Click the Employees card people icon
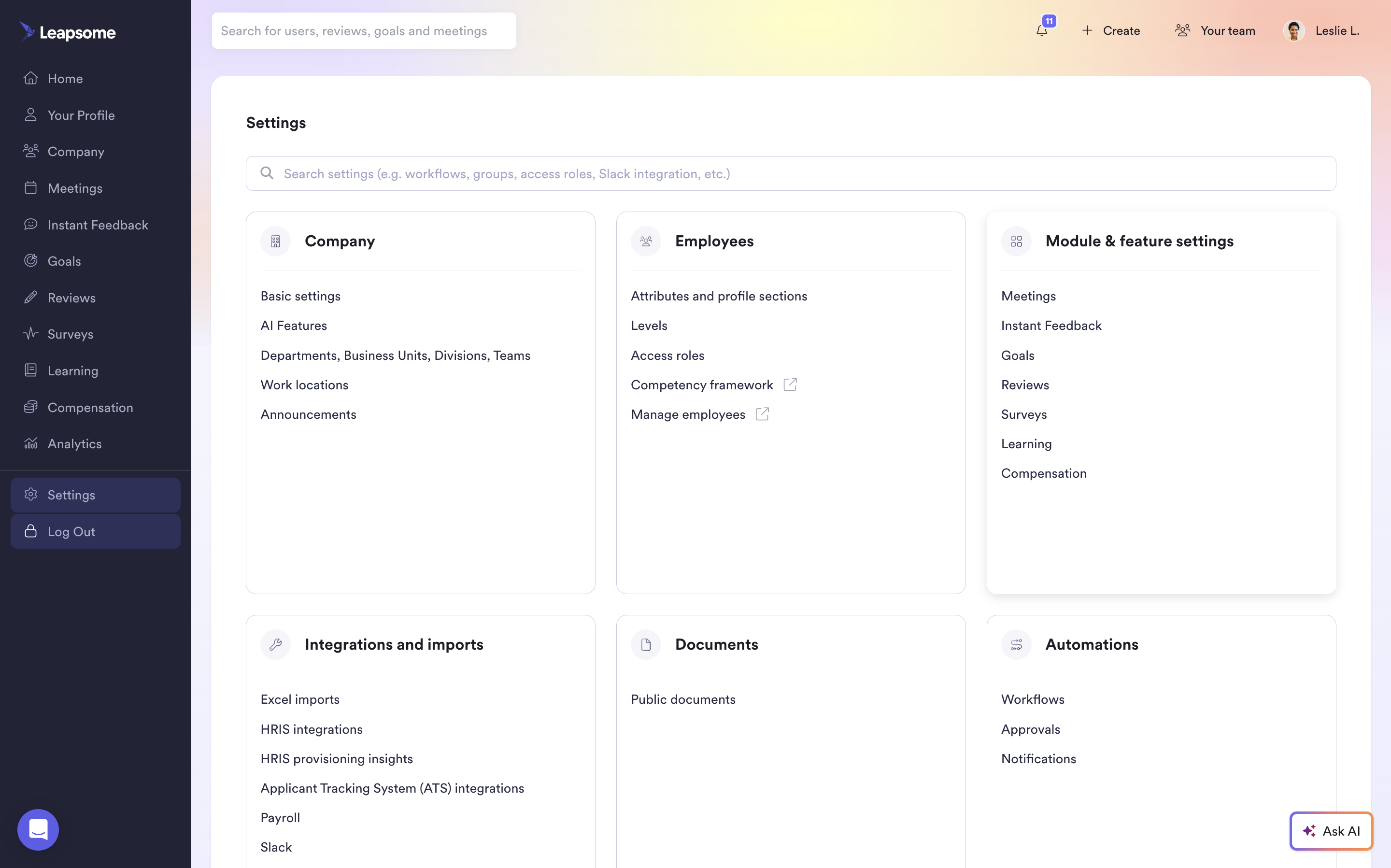1391x868 pixels. coord(646,241)
